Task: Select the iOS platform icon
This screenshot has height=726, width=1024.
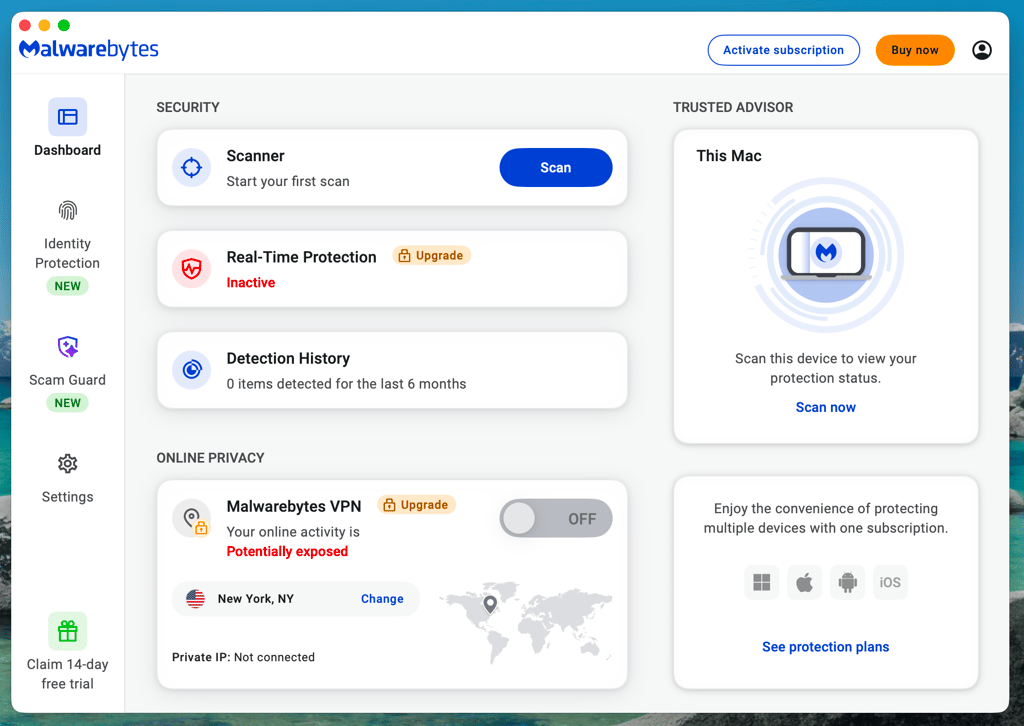Action: click(x=890, y=582)
